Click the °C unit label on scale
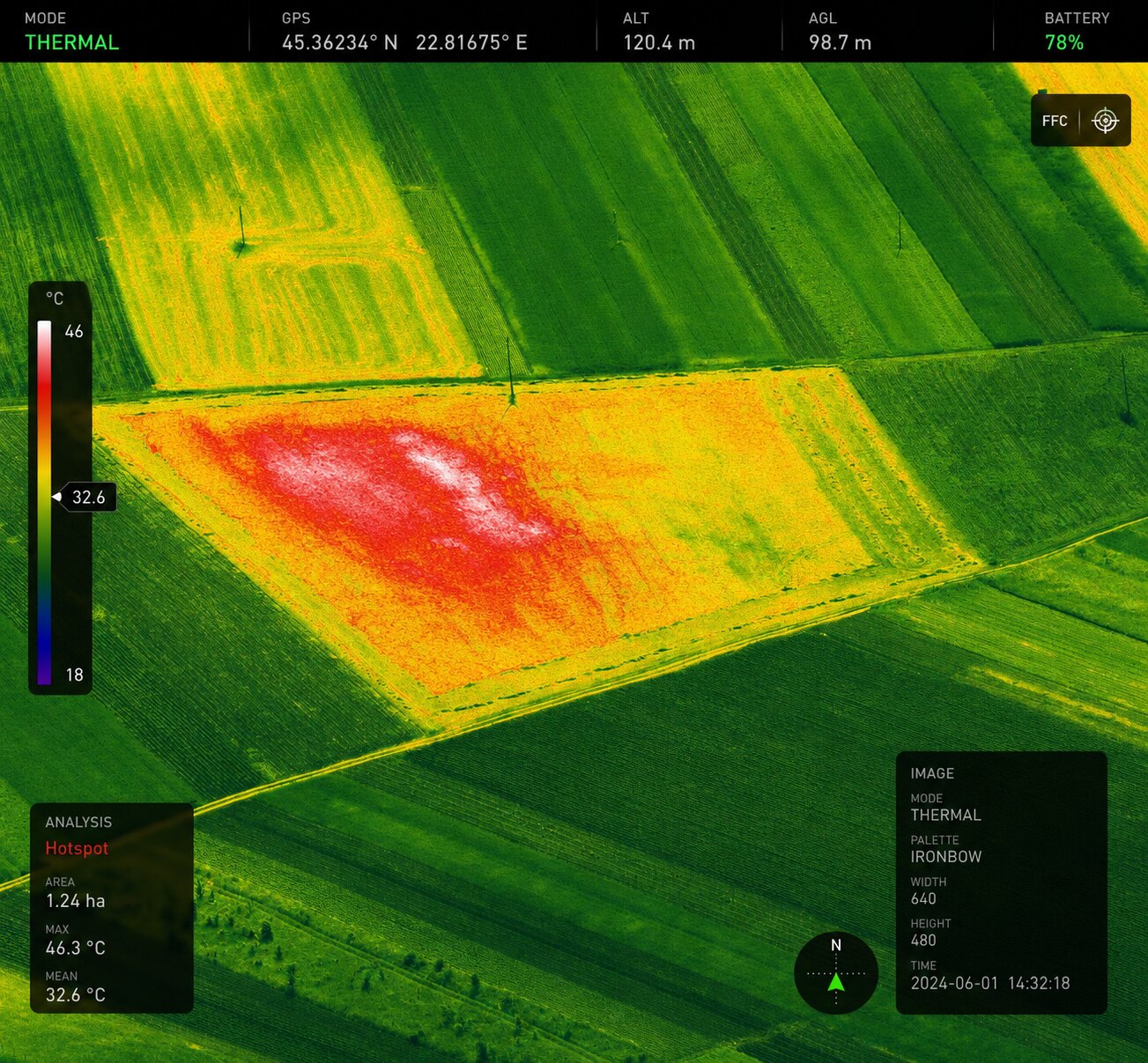Viewport: 1148px width, 1063px height. pyautogui.click(x=55, y=299)
